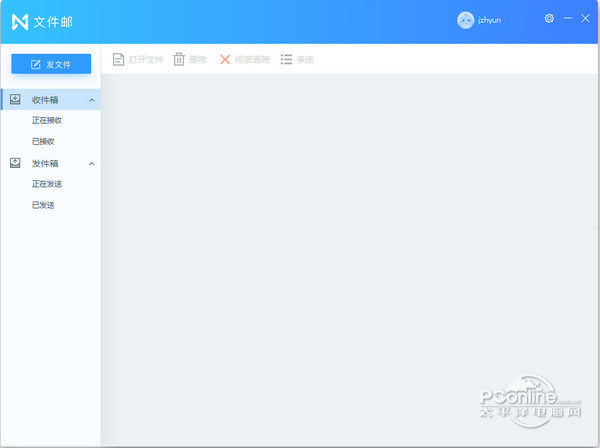Click the trash can delete icon
The image size is (600, 448).
pyautogui.click(x=179, y=59)
